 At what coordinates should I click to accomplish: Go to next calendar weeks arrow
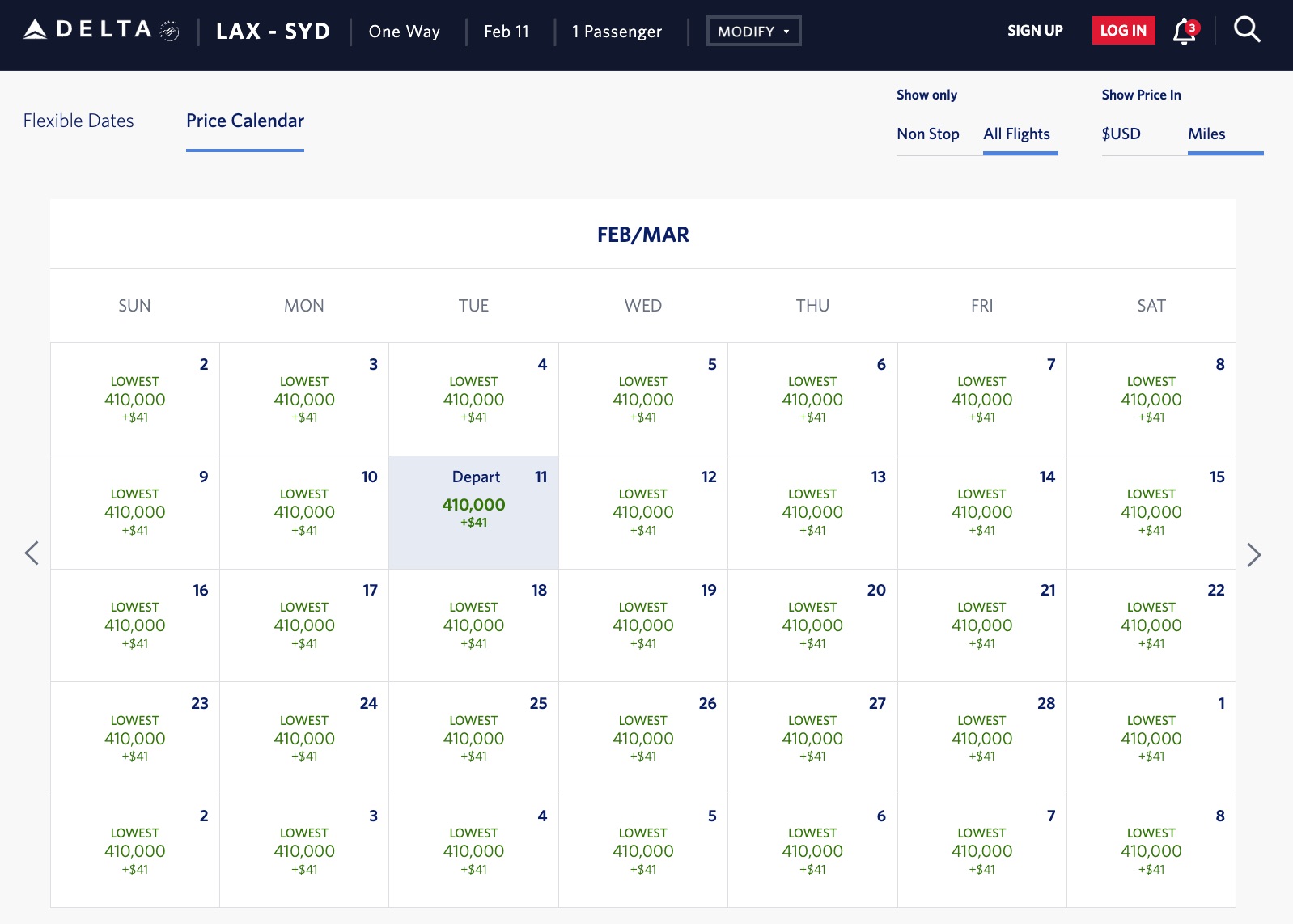1253,554
